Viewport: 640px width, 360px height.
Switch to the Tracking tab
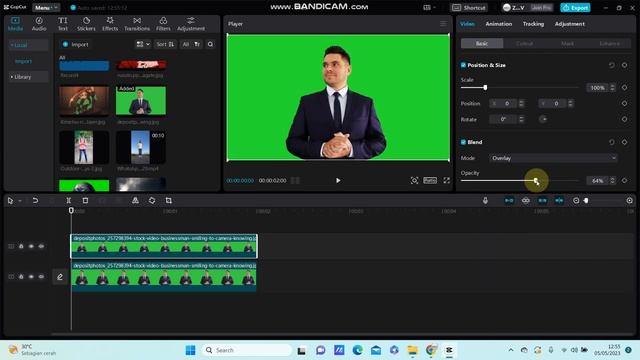pos(533,24)
